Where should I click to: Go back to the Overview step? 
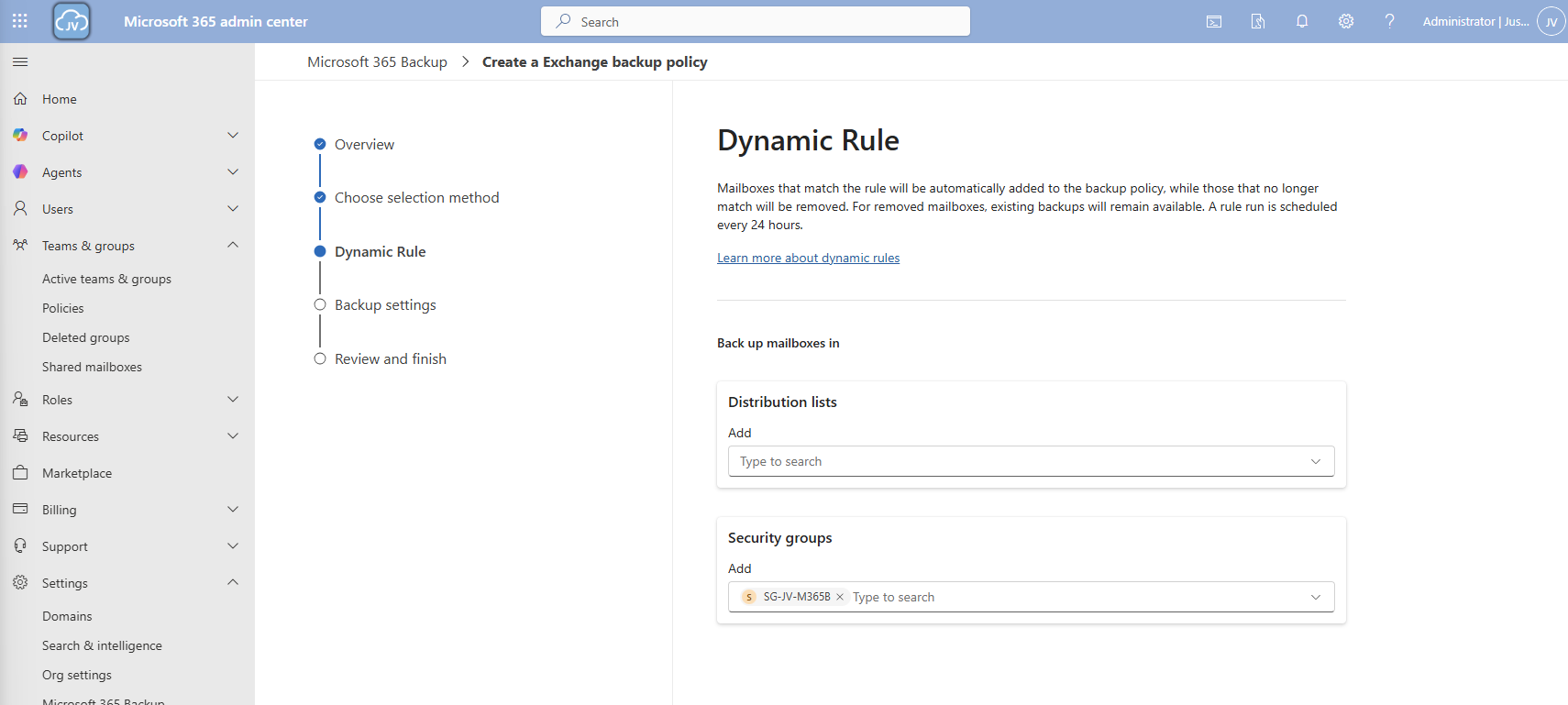point(364,145)
